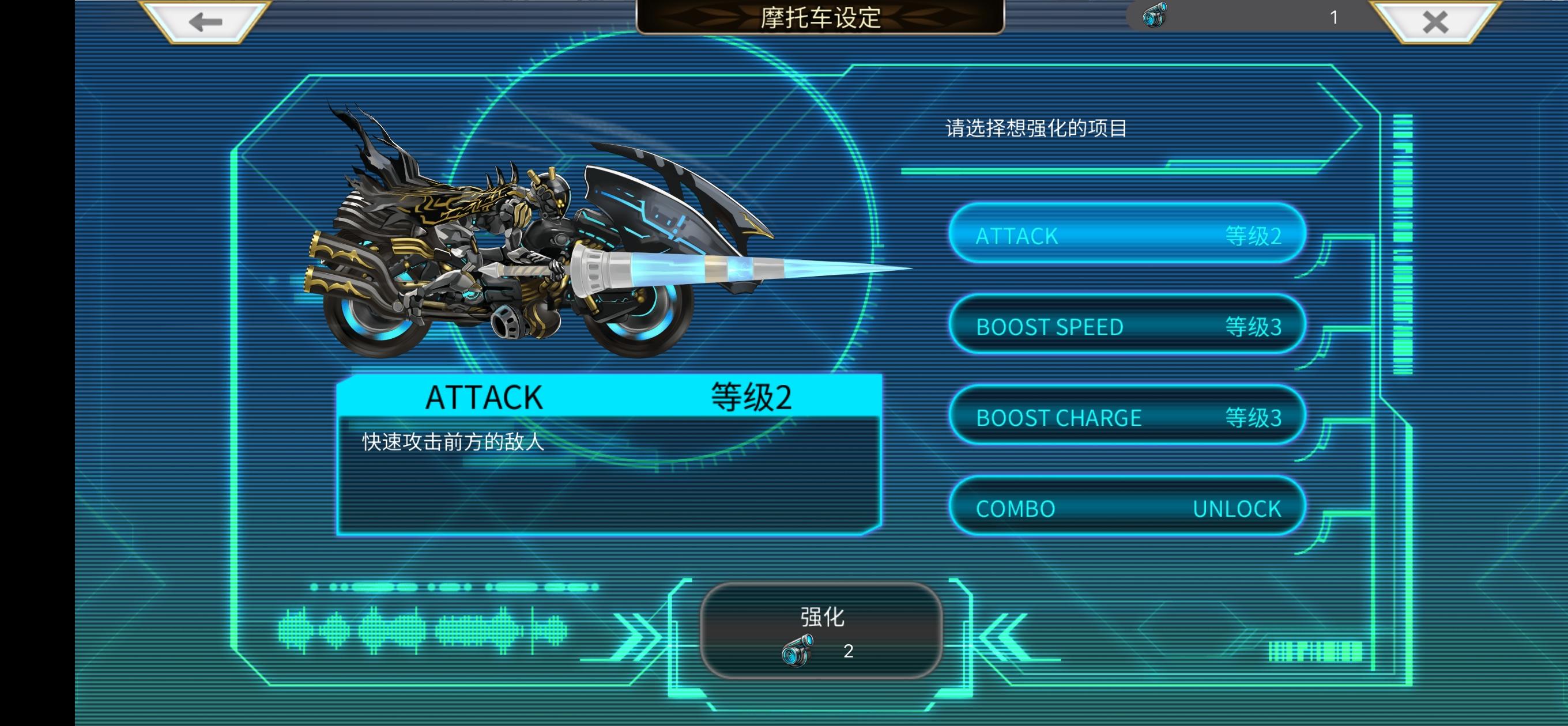The height and width of the screenshot is (726, 1568).
Task: Select the BOOST SPEED upgrade option
Action: pos(1128,325)
